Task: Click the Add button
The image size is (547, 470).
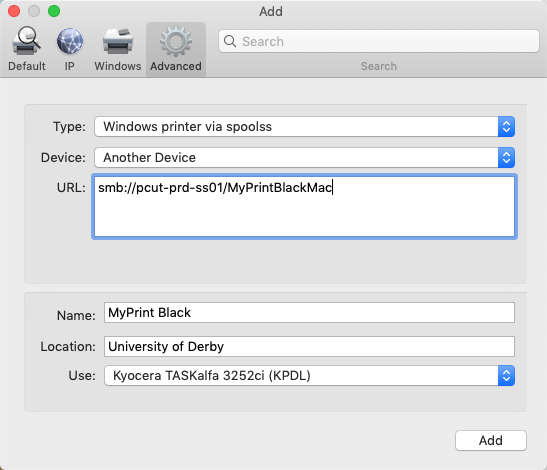Action: pyautogui.click(x=490, y=440)
